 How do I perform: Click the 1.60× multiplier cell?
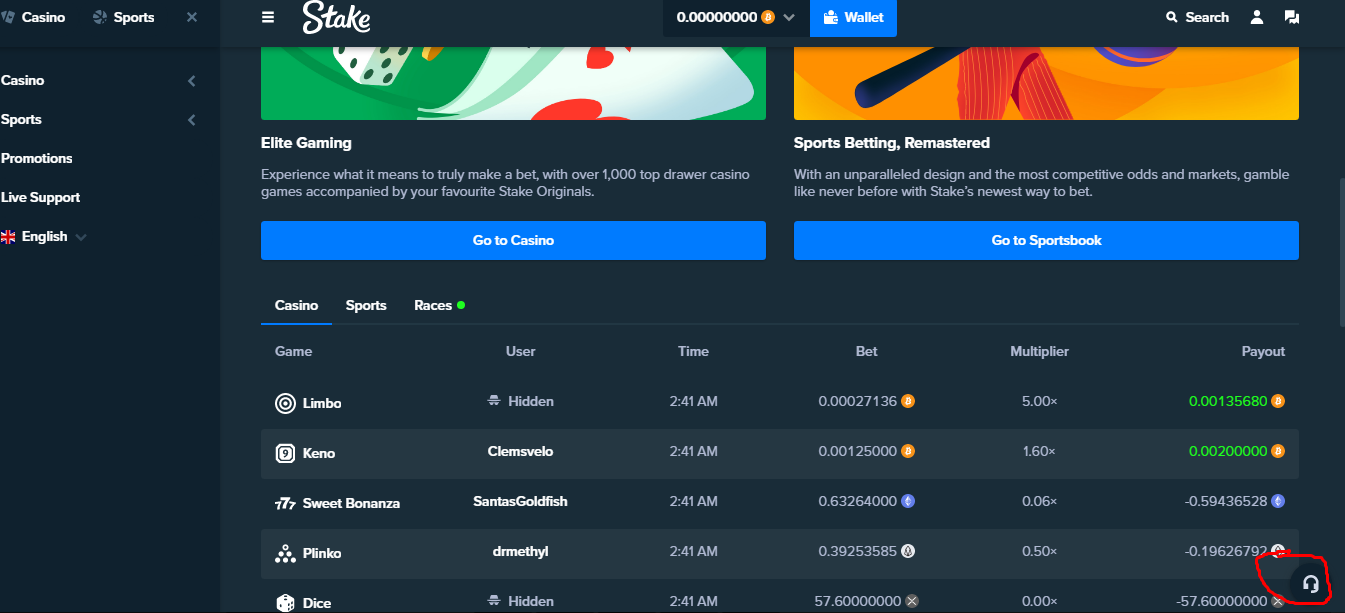[1040, 451]
